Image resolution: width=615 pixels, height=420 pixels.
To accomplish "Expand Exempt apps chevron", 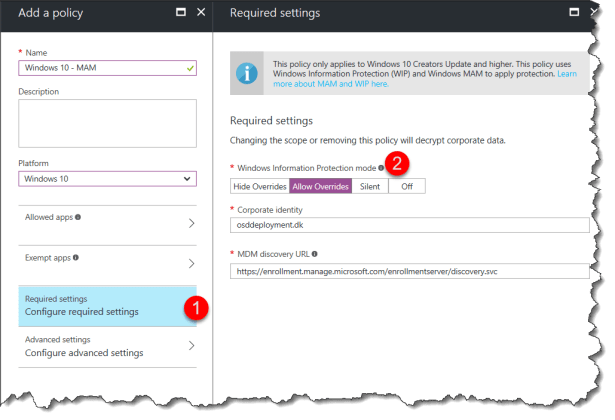I will (x=191, y=264).
